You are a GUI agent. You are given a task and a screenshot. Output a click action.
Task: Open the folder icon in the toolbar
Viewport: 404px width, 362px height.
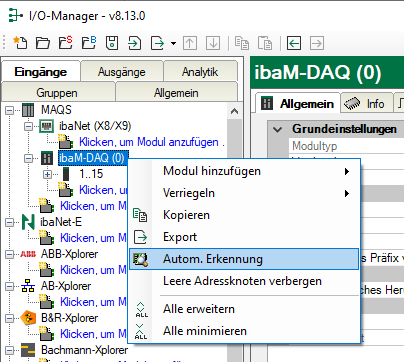coord(43,43)
